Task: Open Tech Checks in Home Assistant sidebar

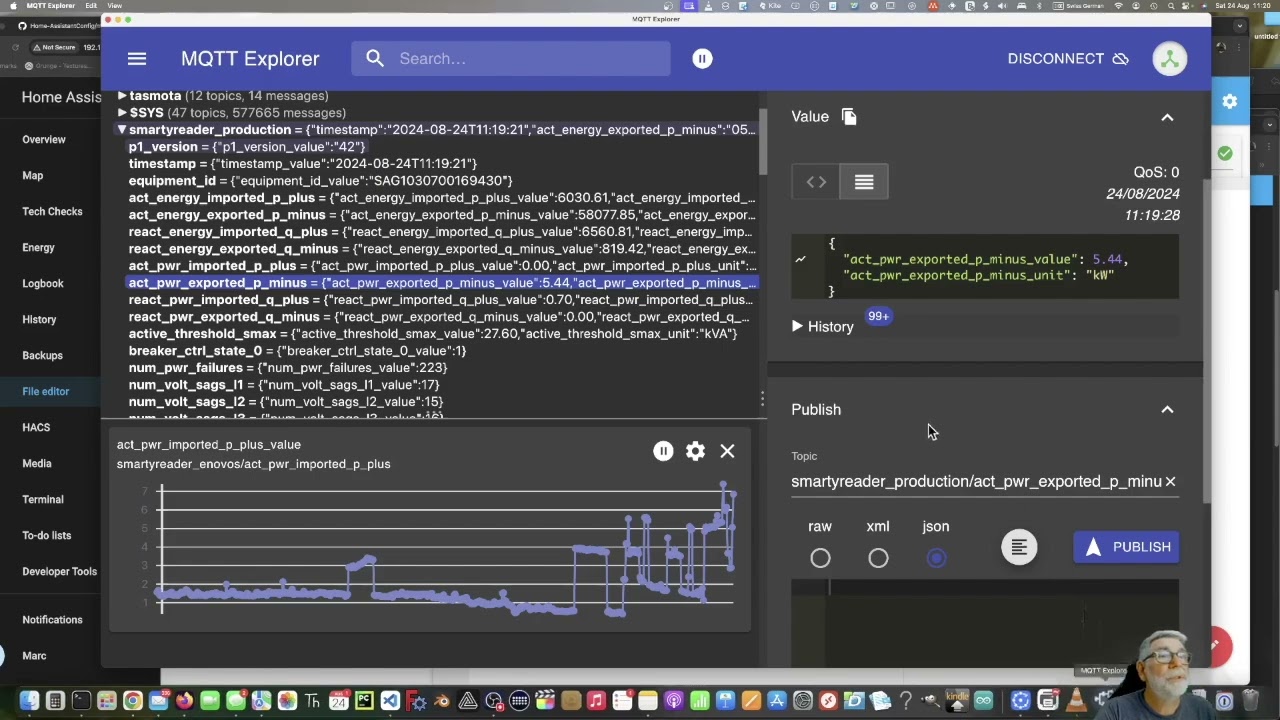Action: [52, 212]
